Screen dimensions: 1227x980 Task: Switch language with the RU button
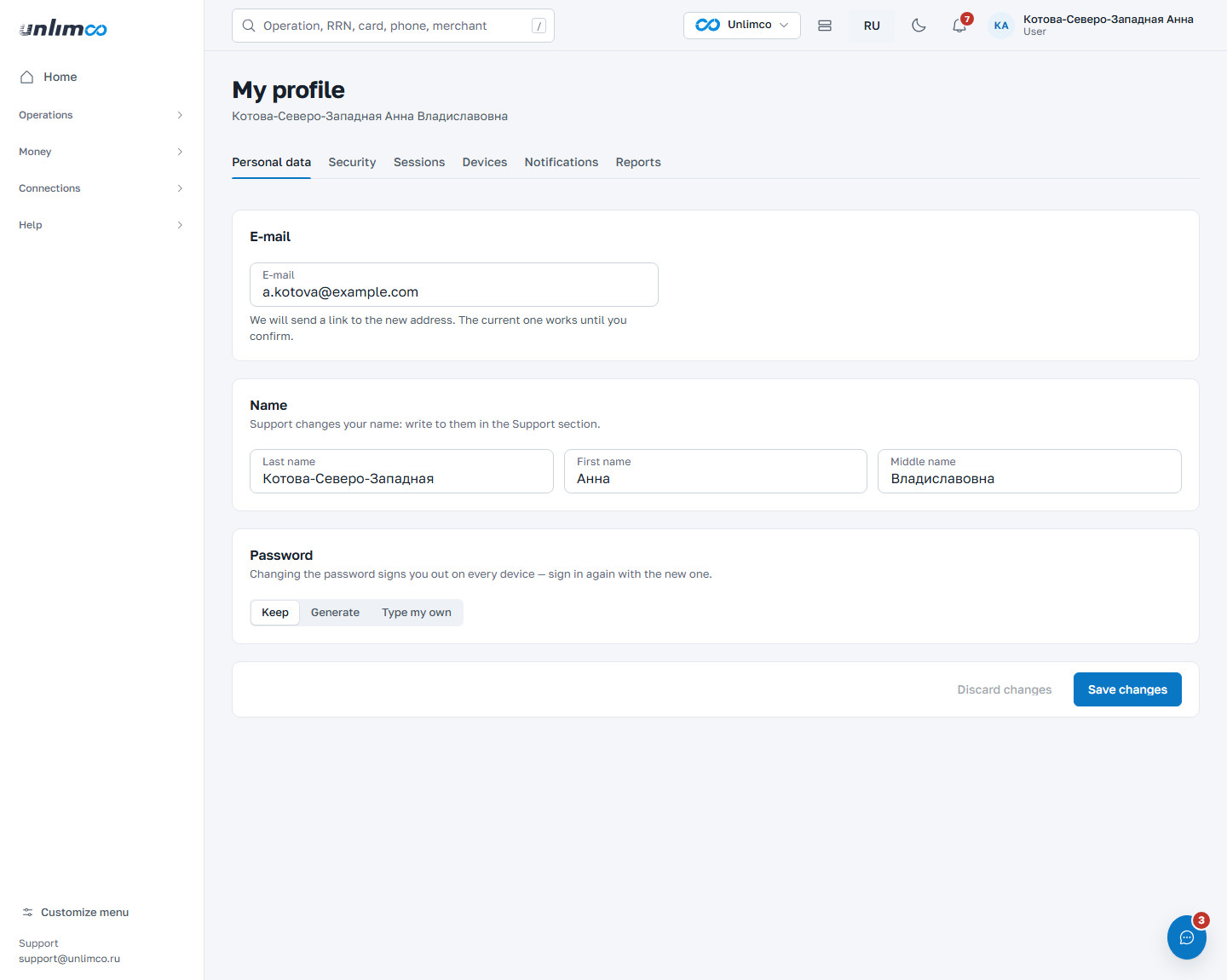pyautogui.click(x=872, y=26)
